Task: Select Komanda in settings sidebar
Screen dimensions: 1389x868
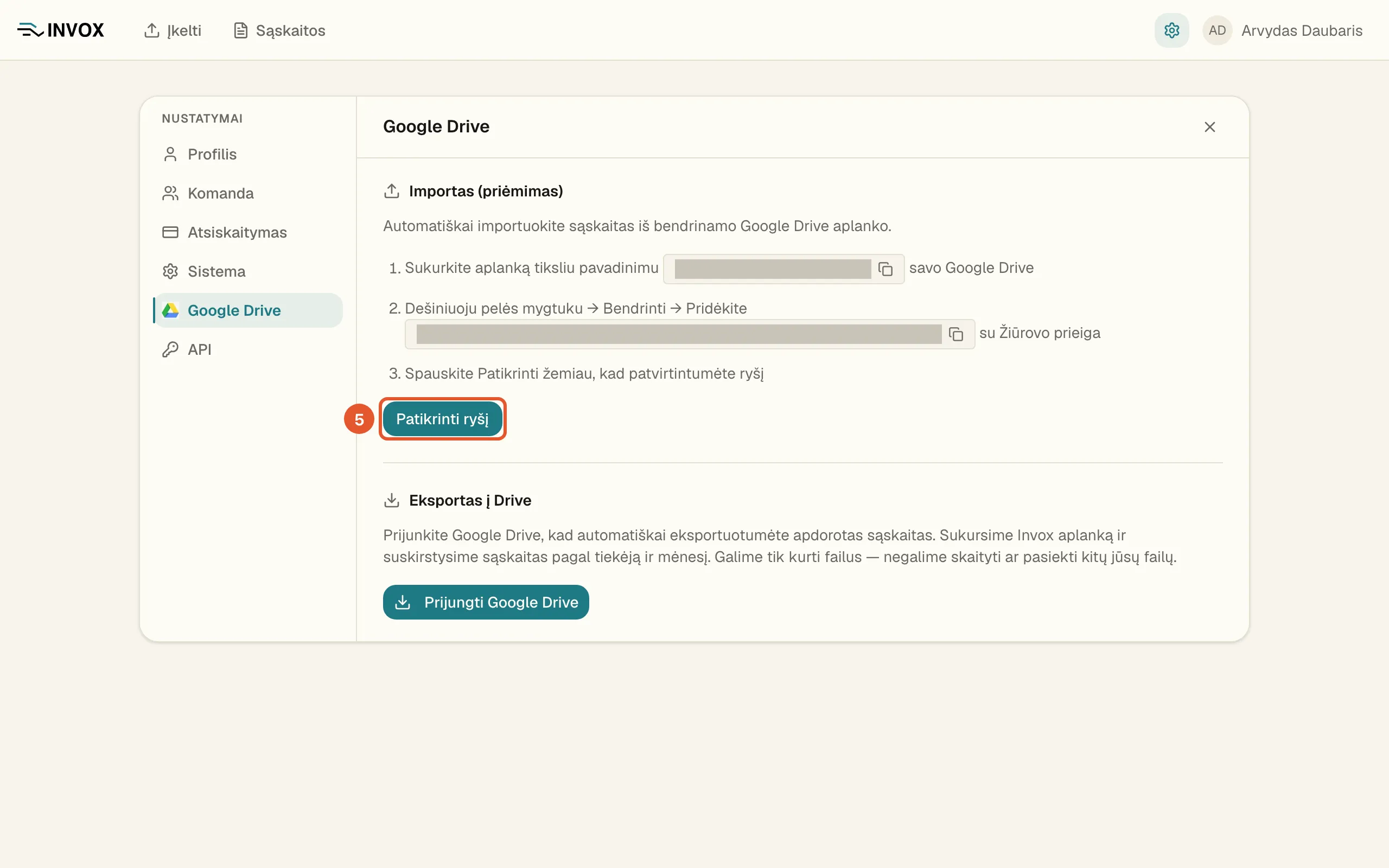Action: click(248, 193)
